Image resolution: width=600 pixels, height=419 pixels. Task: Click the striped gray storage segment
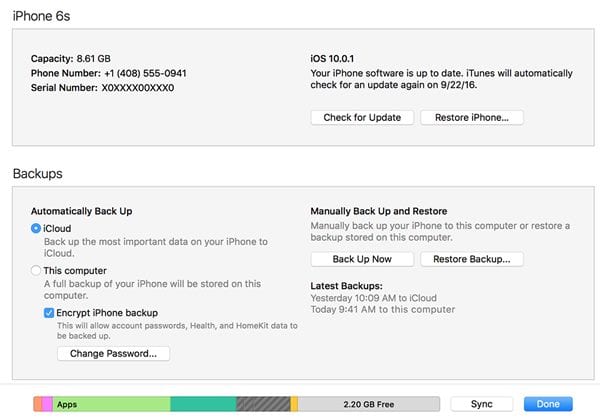tap(263, 404)
